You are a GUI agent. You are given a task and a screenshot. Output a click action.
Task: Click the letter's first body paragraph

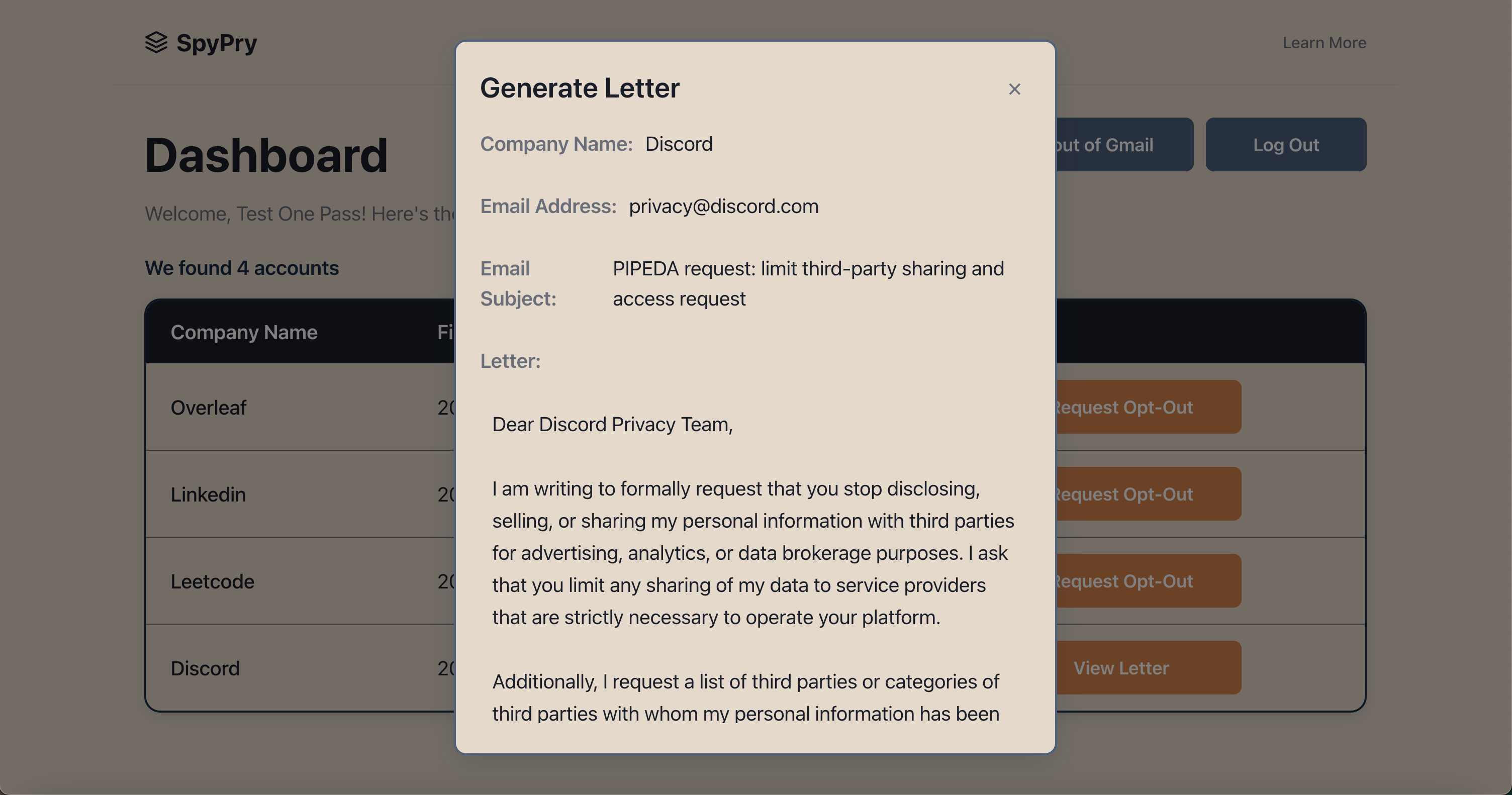tap(752, 552)
